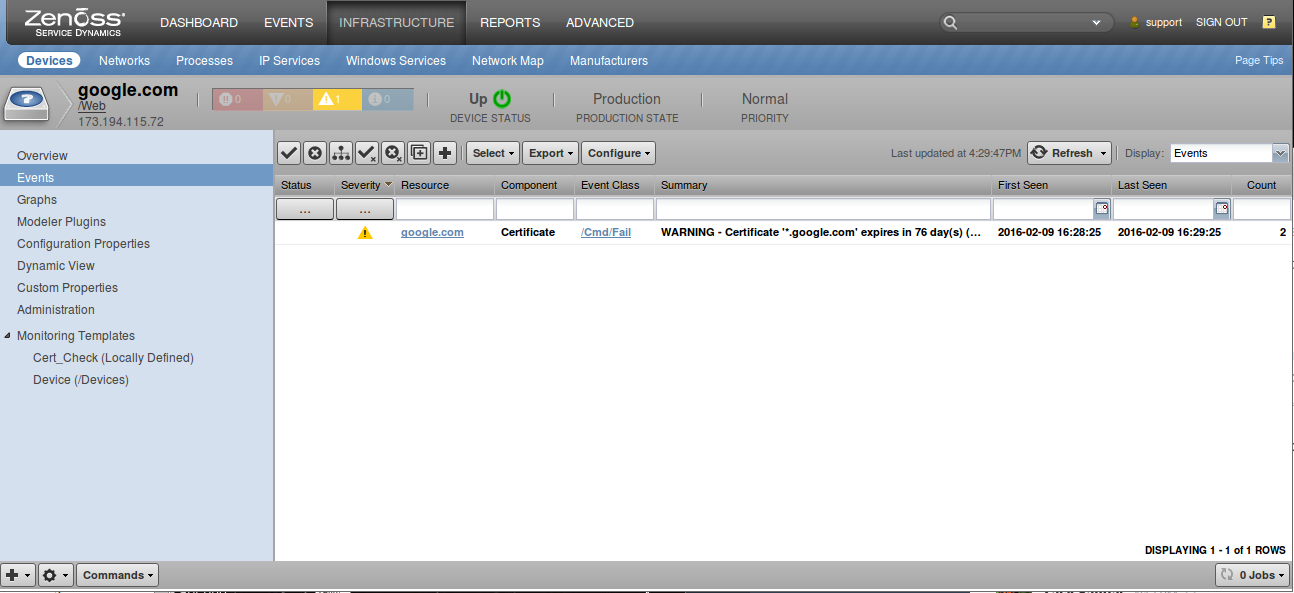Open the Severity column sort arrow

pos(388,185)
